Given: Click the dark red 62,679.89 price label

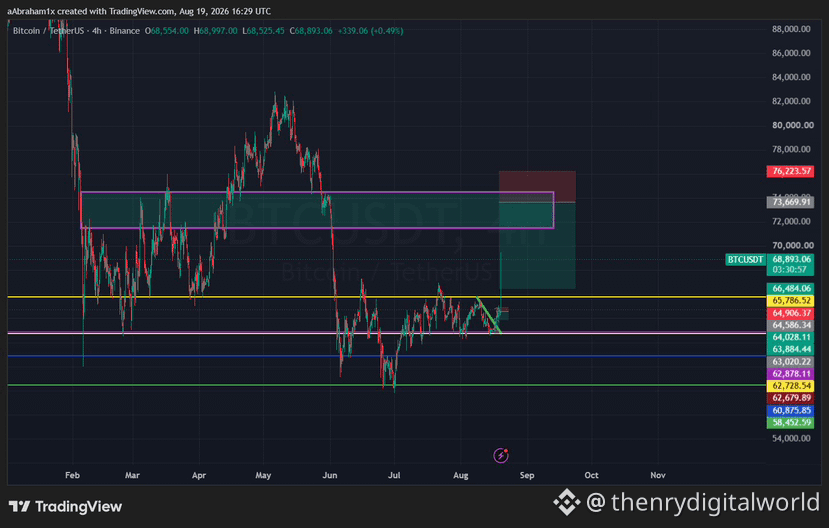Looking at the screenshot, I should (x=790, y=398).
